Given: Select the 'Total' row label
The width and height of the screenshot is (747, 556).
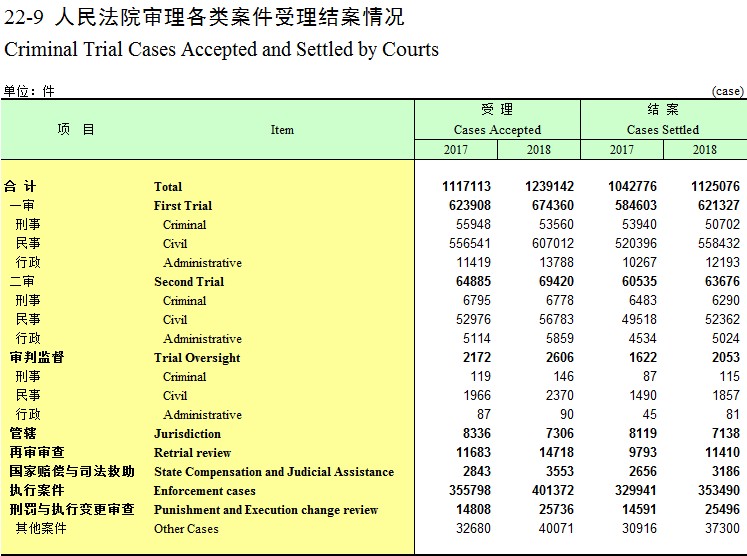Looking at the screenshot, I should pos(168,187).
